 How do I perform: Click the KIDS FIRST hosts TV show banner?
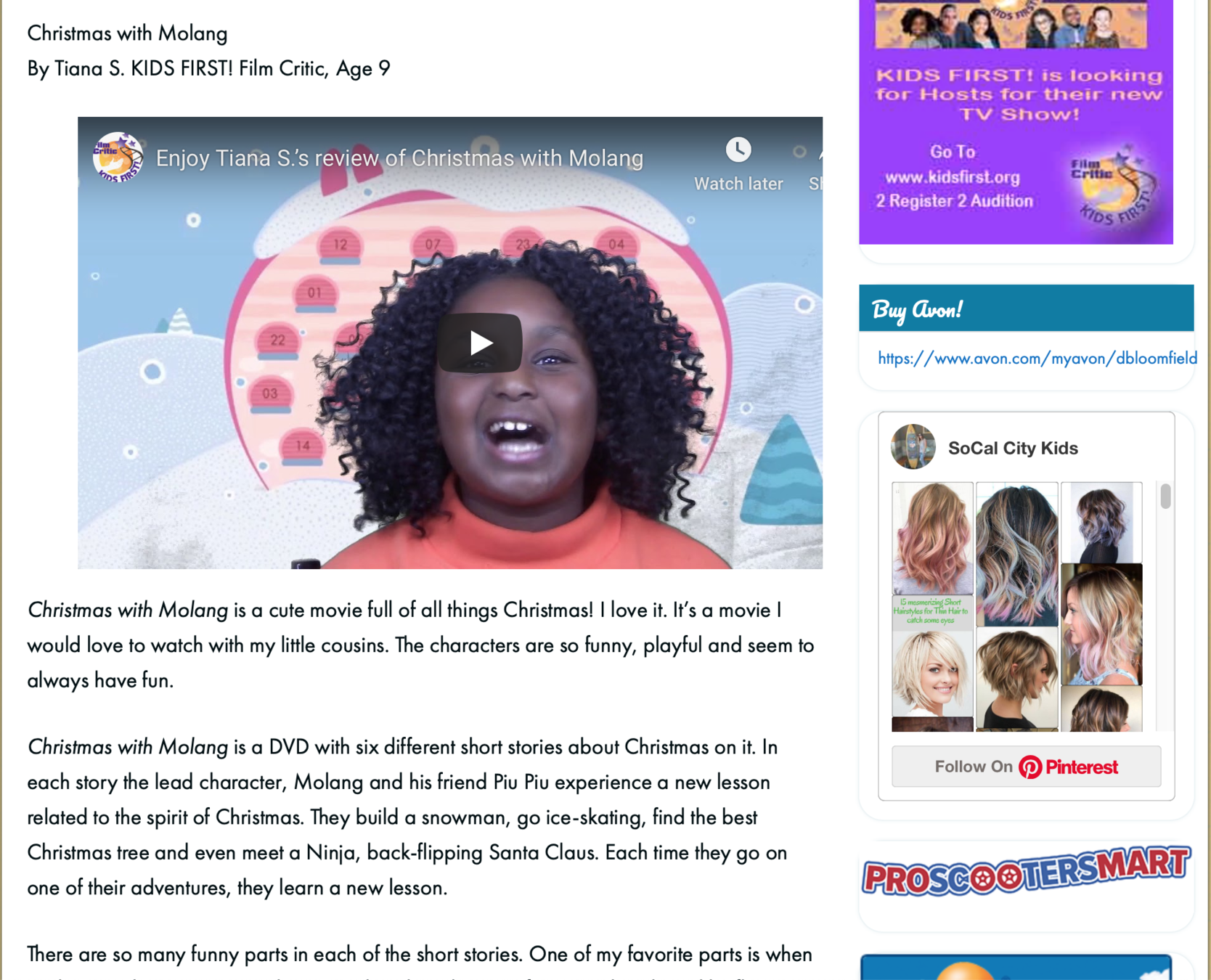tap(1016, 122)
